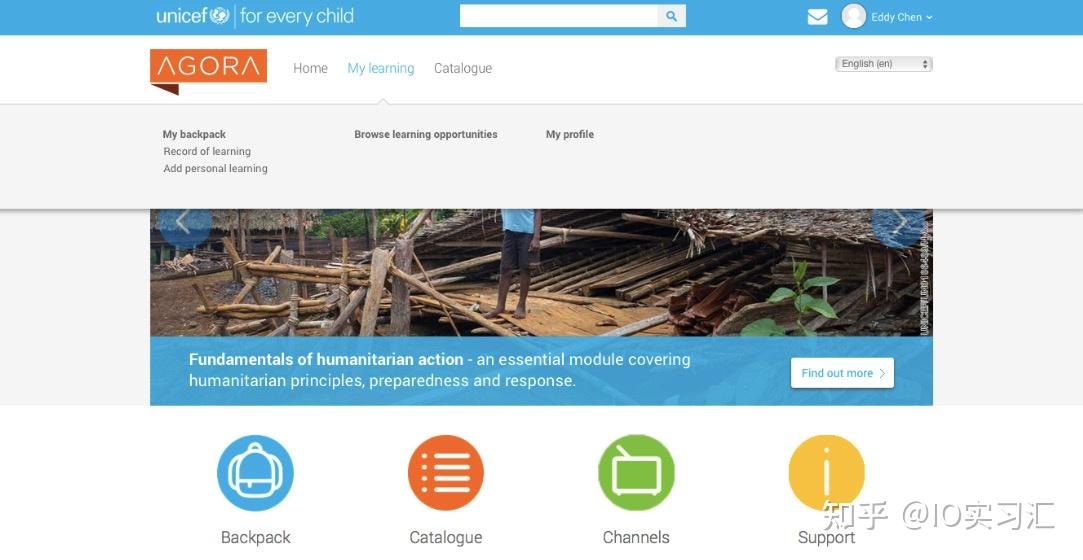Open the orange Catalogue list icon
Image resolution: width=1083 pixels, height=560 pixels.
pyautogui.click(x=445, y=473)
